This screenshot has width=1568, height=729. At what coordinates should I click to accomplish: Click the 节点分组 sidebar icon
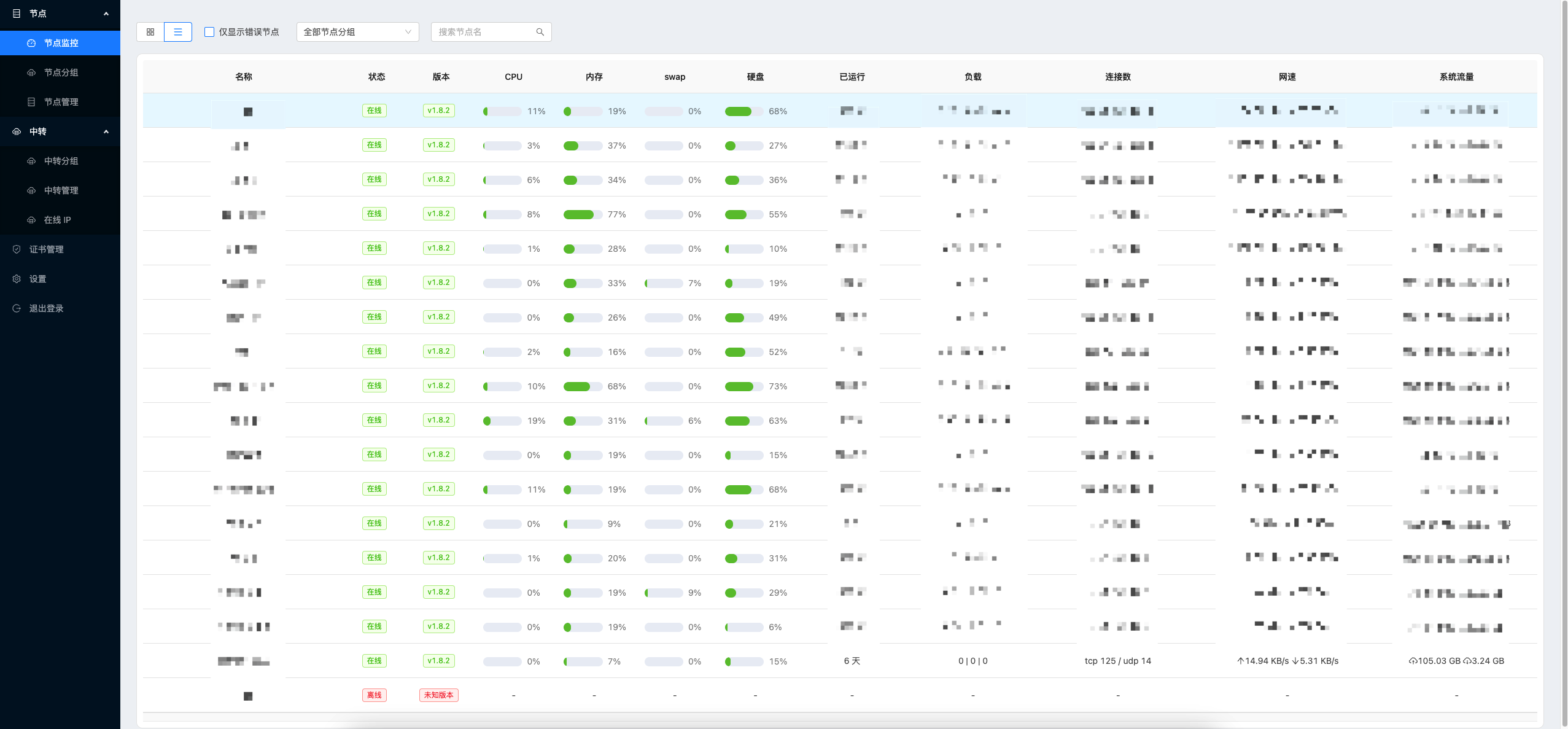tap(31, 72)
